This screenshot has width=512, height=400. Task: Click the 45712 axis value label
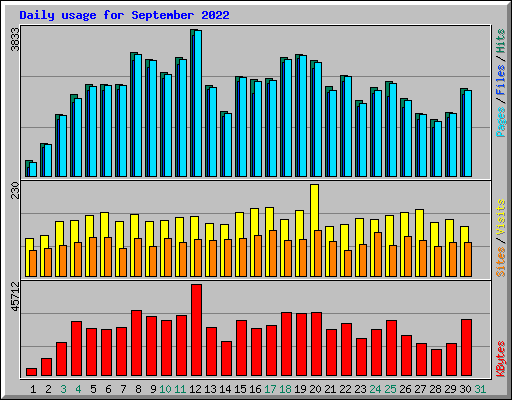pyautogui.click(x=15, y=296)
